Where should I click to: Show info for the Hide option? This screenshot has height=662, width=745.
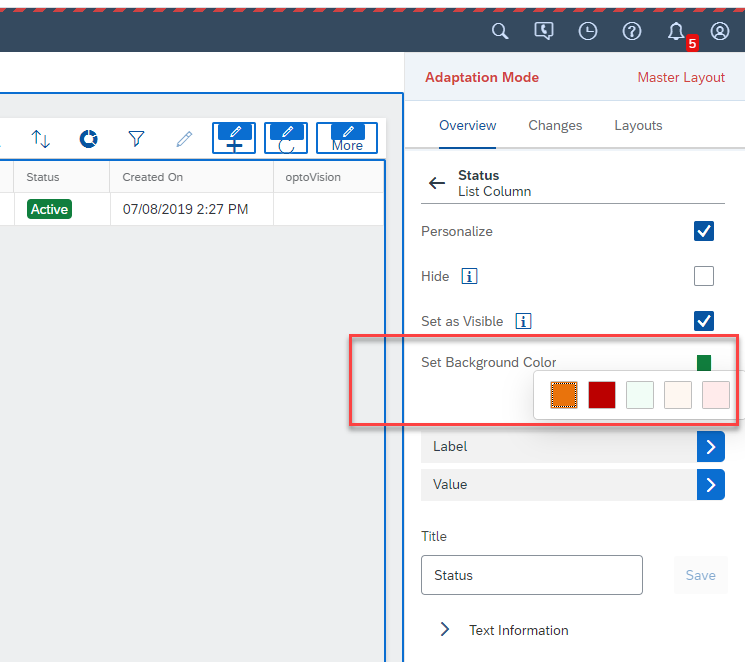click(x=469, y=276)
